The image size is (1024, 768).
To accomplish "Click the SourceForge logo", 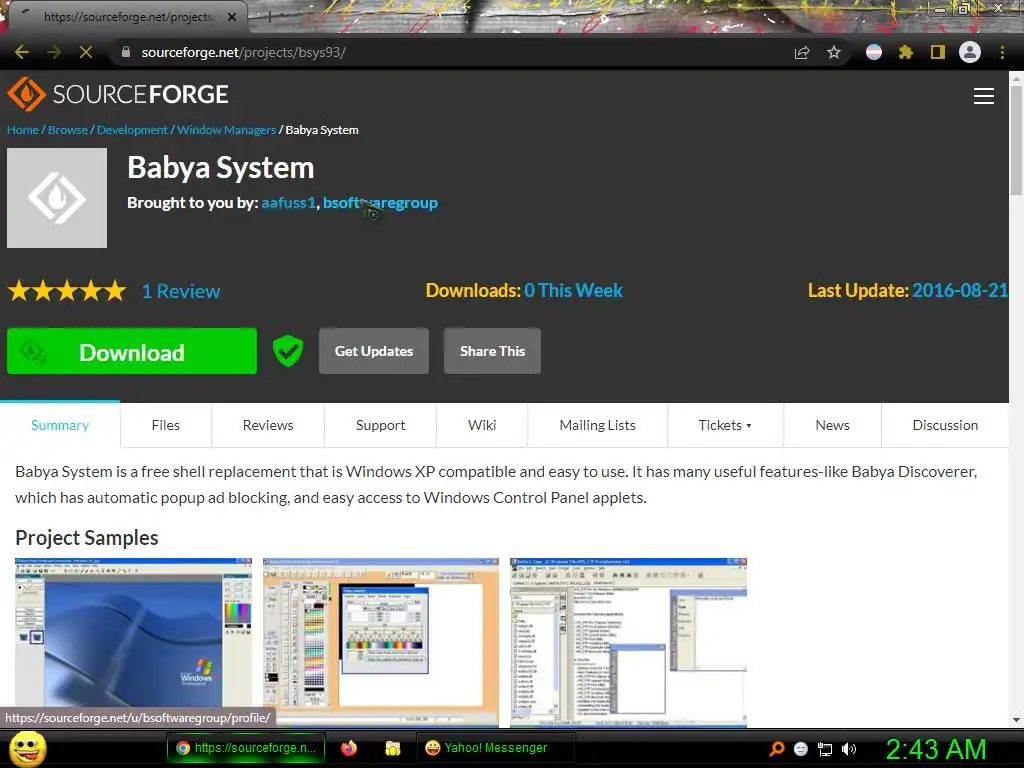I will tap(118, 94).
